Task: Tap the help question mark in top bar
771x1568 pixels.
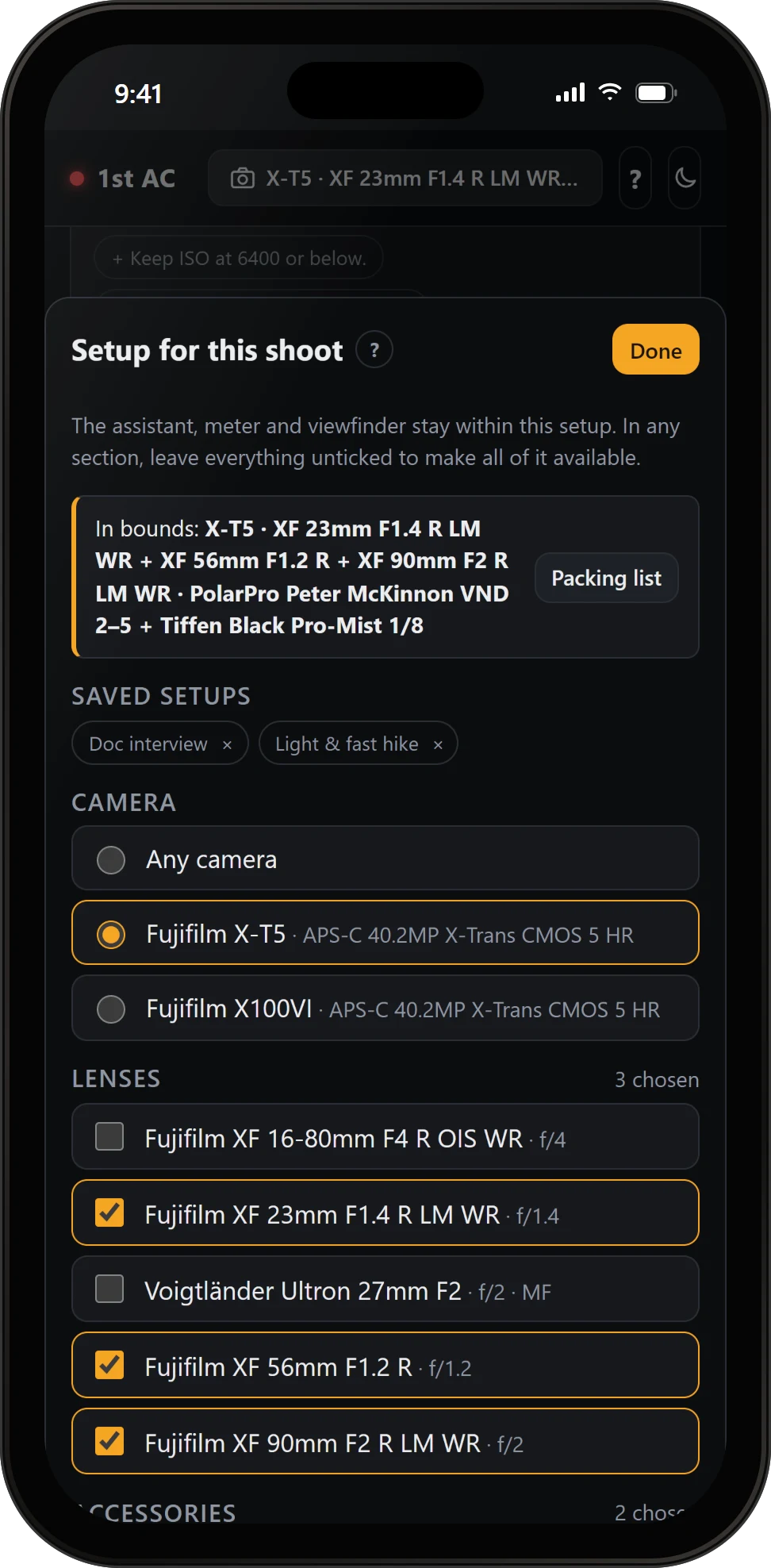Action: tap(635, 179)
